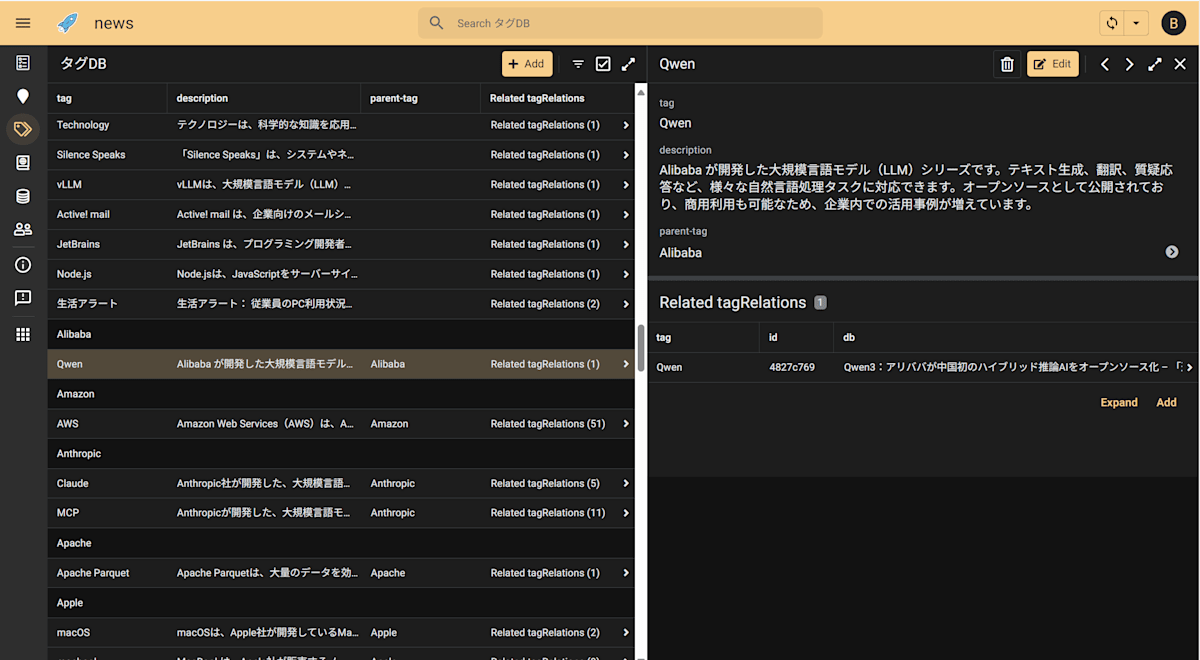Collapse the Apache group header
1200x660 pixels.
341,543
